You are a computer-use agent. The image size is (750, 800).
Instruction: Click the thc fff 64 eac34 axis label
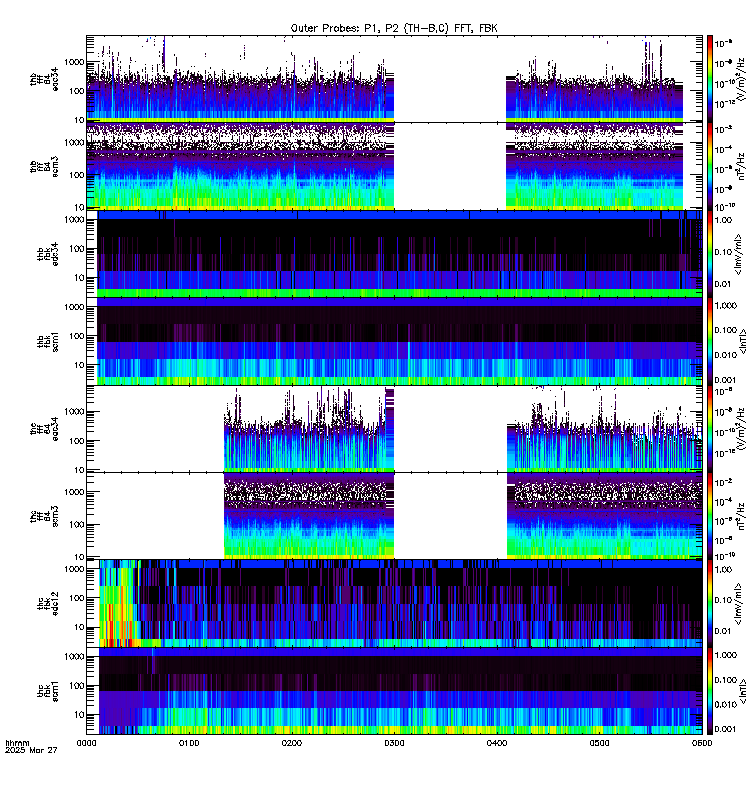(x=44, y=429)
